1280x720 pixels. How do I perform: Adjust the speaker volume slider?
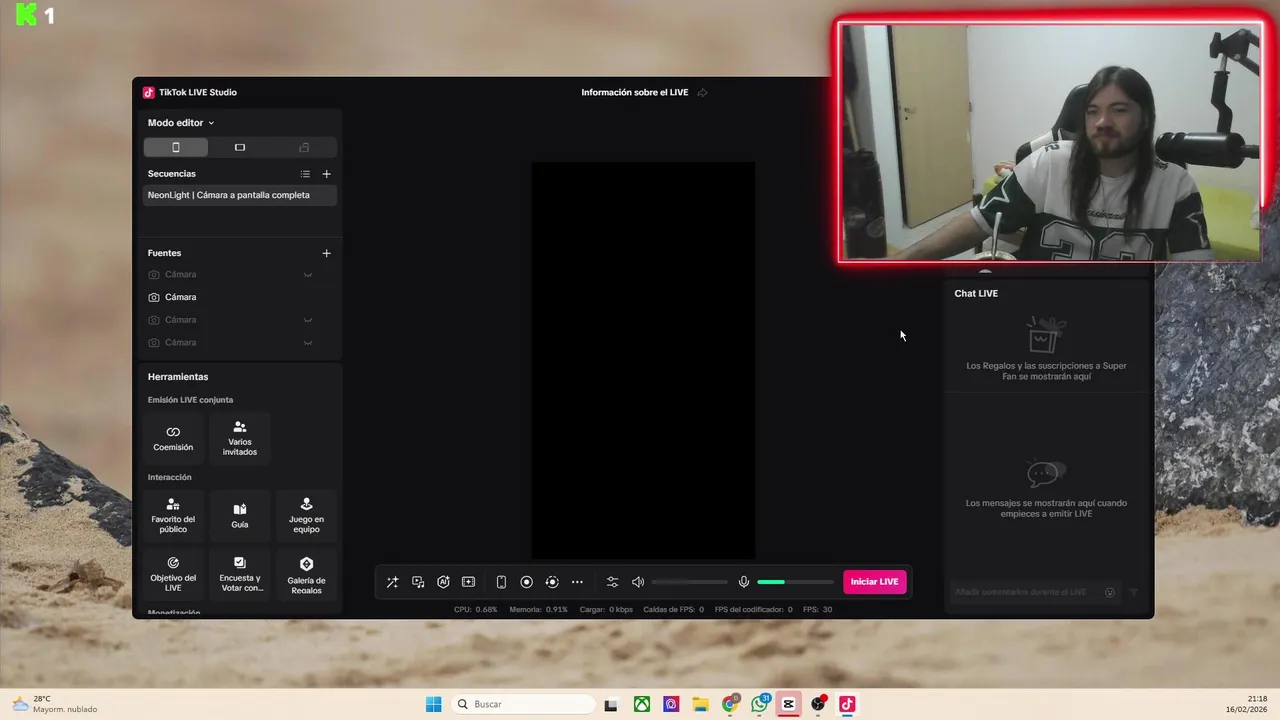tap(690, 582)
